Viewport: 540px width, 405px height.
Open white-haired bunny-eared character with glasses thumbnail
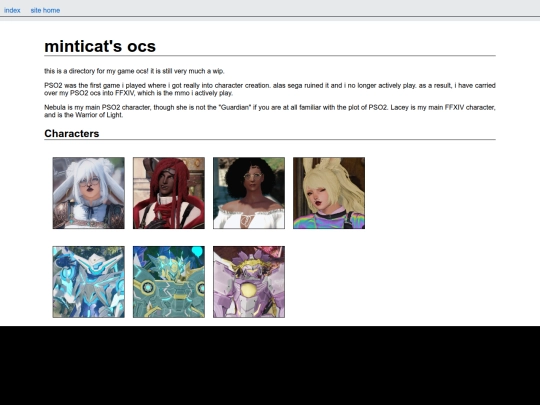click(89, 193)
